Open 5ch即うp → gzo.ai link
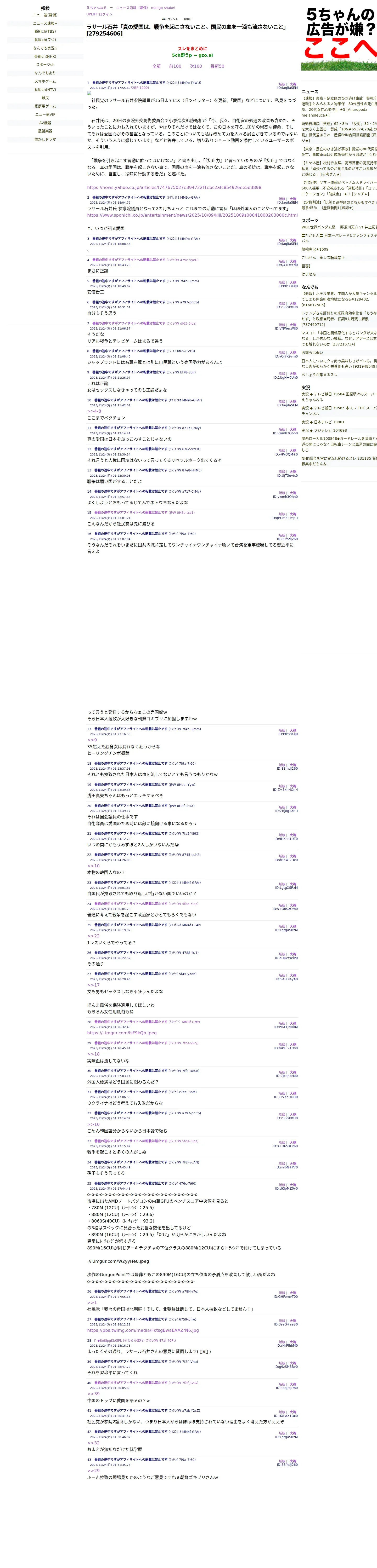Viewport: 377px width, 1568px height. [x=193, y=55]
